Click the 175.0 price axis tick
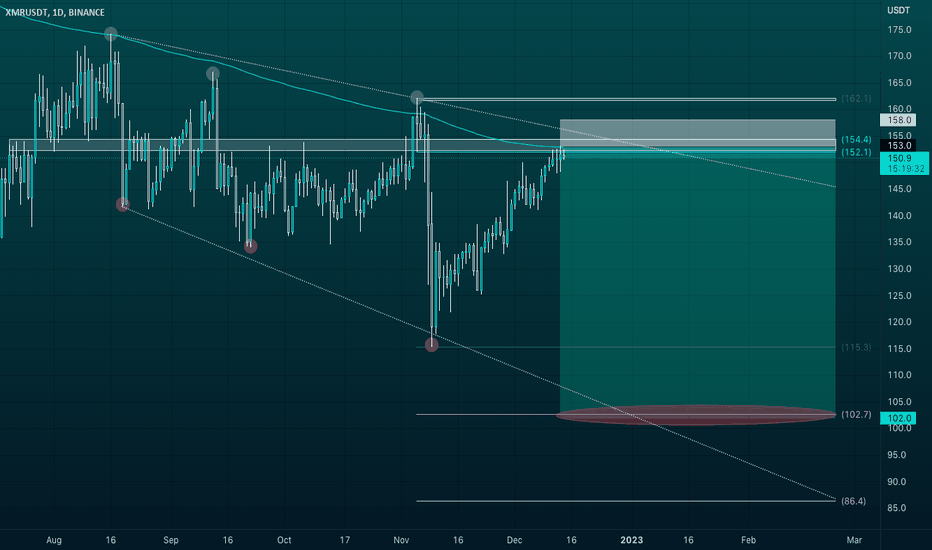Viewport: 932px width, 550px height. [x=899, y=30]
